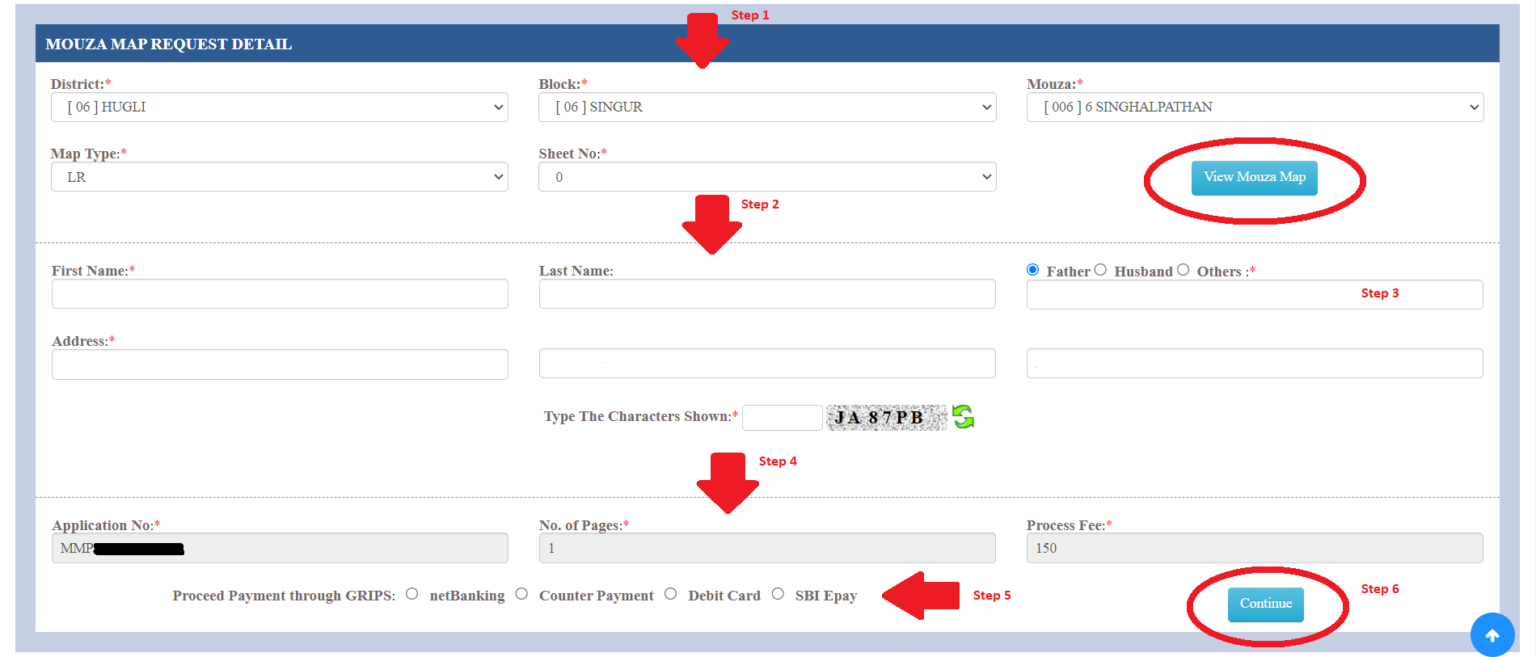Choose Counter Payment option
Screen dimensions: 1536x657
[521, 593]
